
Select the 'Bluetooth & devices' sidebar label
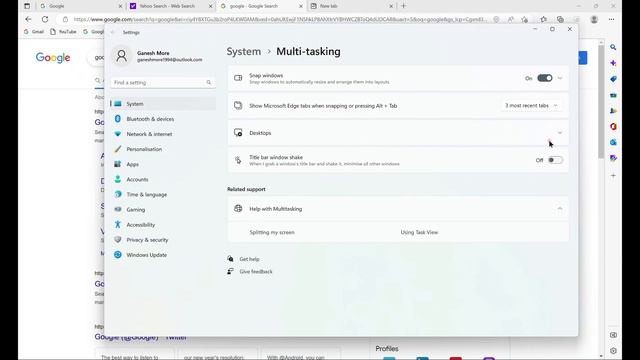point(150,119)
